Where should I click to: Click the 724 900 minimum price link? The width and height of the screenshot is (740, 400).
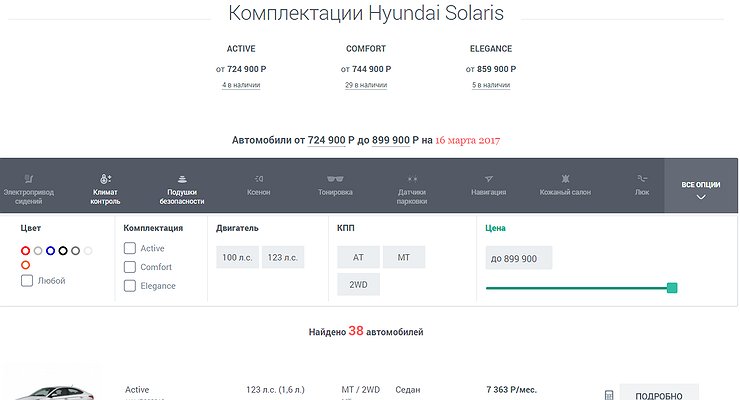(x=327, y=140)
